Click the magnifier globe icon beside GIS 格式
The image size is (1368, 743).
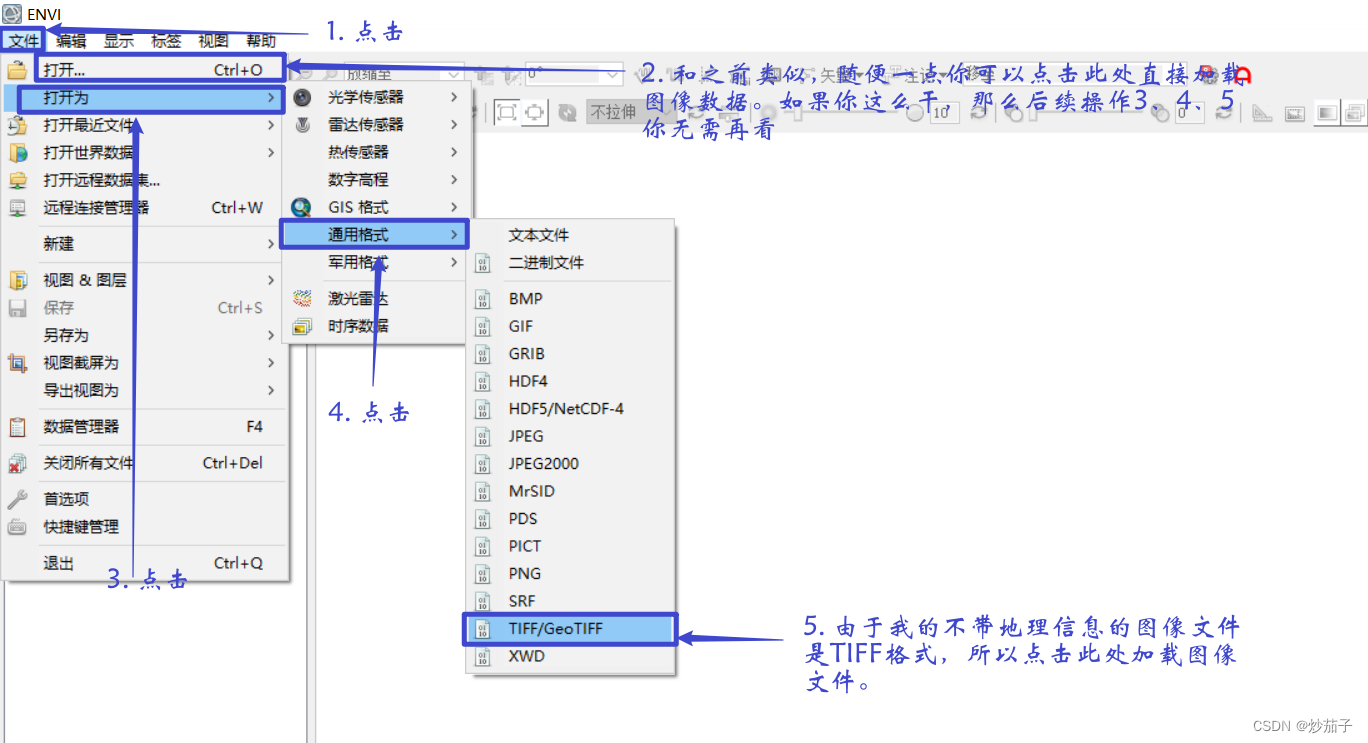pyautogui.click(x=301, y=207)
